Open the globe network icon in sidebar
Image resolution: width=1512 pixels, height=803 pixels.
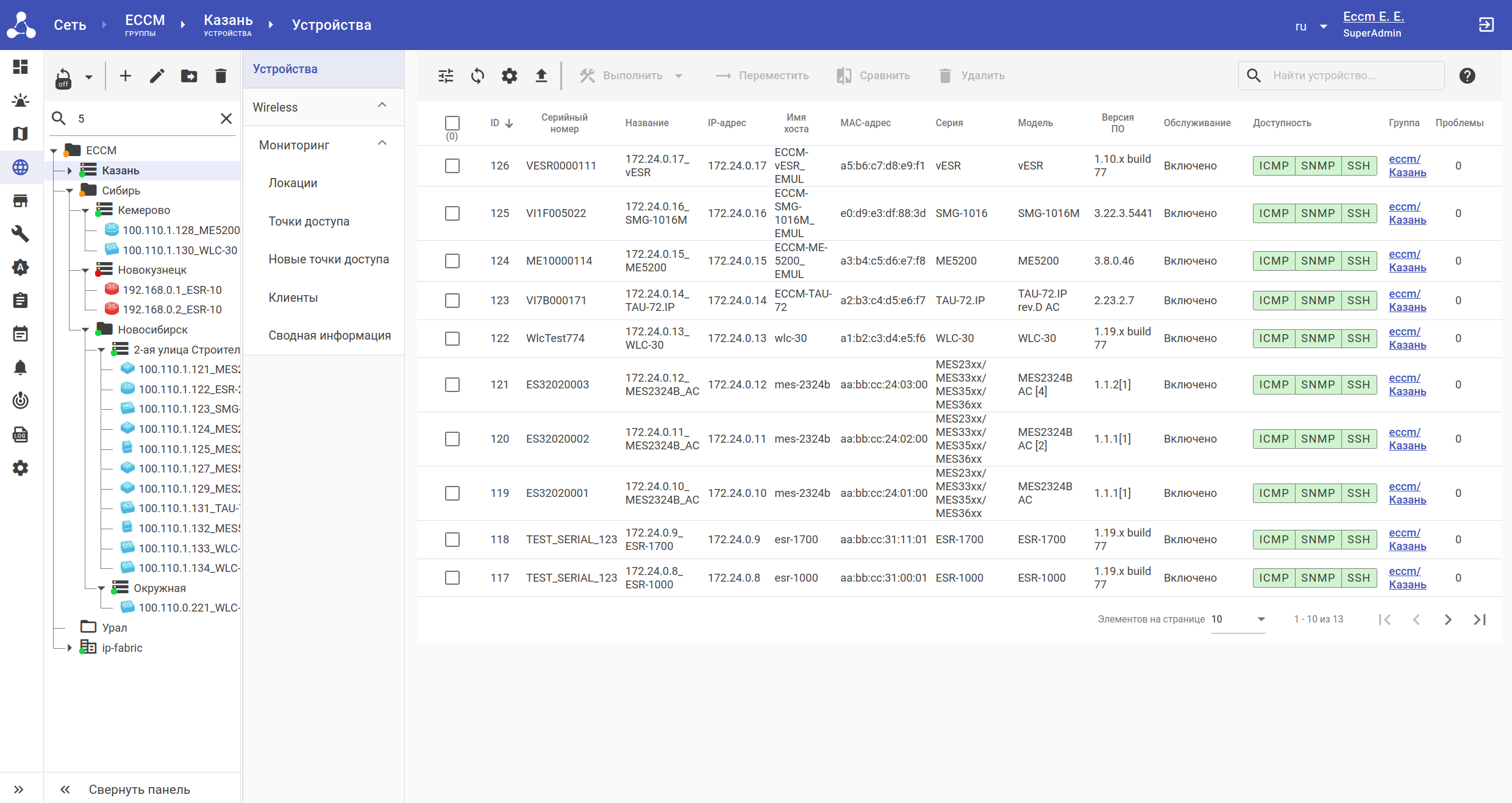pyautogui.click(x=20, y=167)
